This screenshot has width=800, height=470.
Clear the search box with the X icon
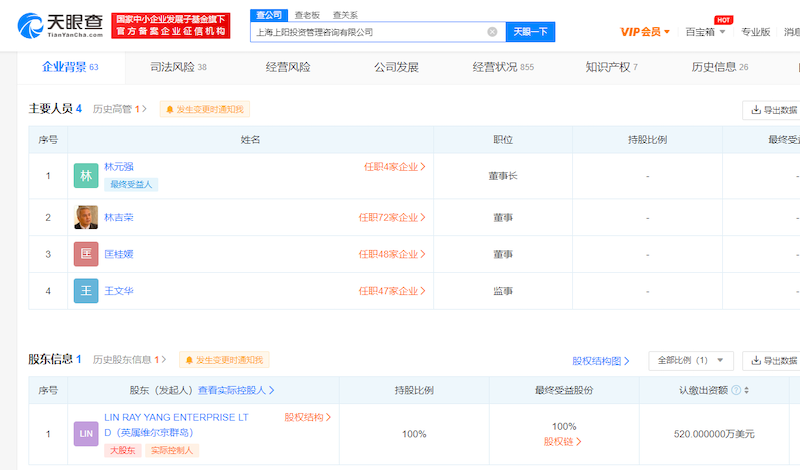492,32
